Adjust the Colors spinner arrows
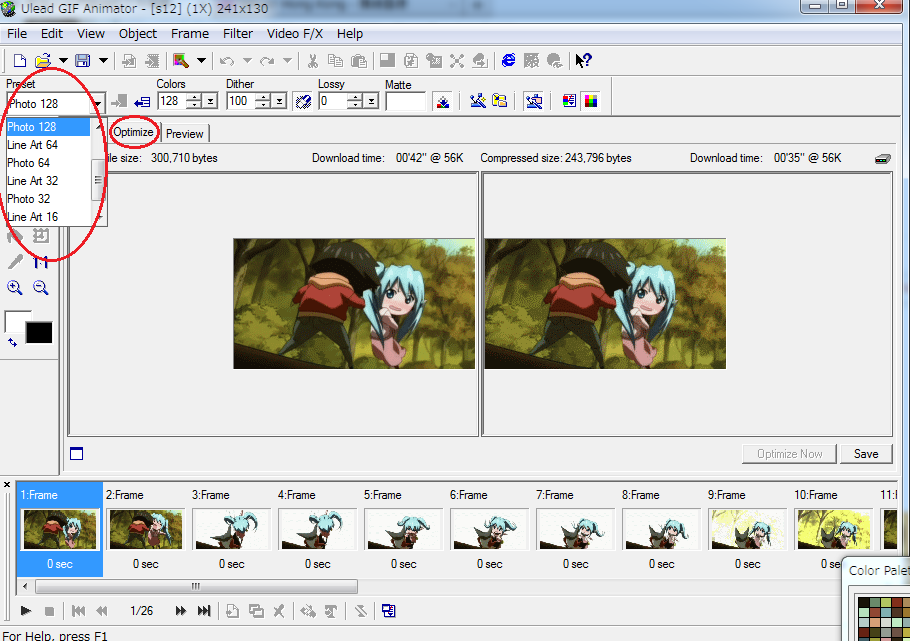The image size is (910, 641). 195,102
